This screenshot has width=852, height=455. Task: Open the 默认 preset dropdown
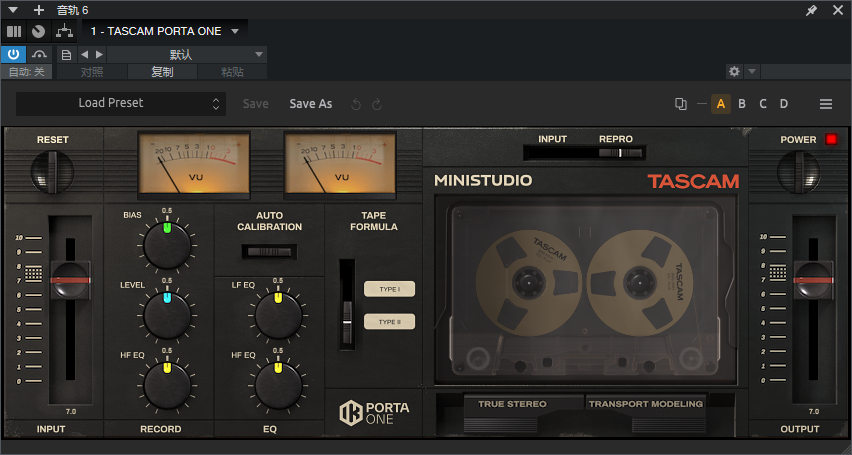coord(186,54)
